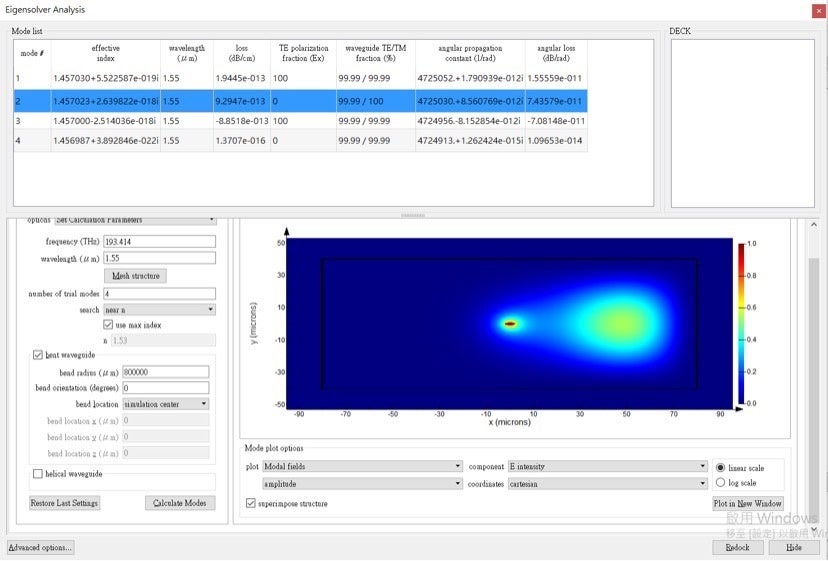Uncheck the bent waveguide option
This screenshot has height=561, width=828.
[x=38, y=355]
